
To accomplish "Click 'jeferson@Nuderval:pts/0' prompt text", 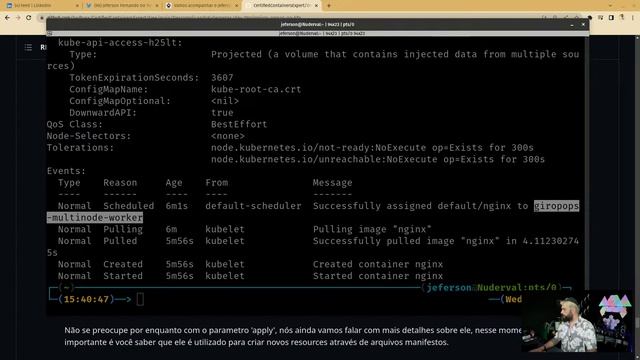I will pyautogui.click(x=491, y=288).
